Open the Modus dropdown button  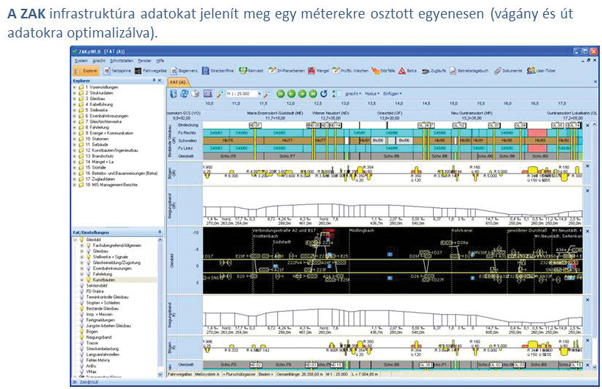tap(372, 94)
